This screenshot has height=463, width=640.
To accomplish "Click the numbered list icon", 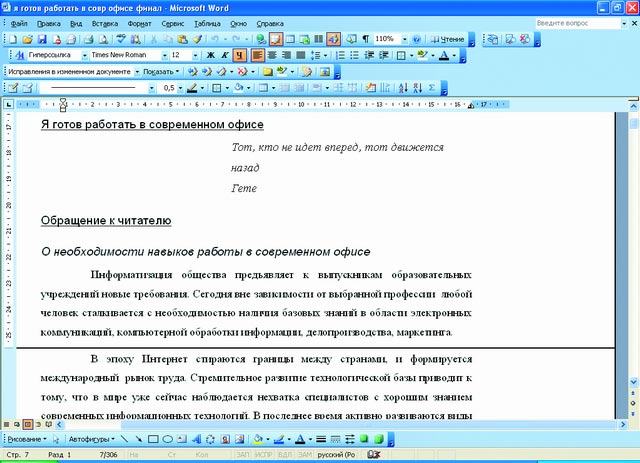I will [x=340, y=55].
